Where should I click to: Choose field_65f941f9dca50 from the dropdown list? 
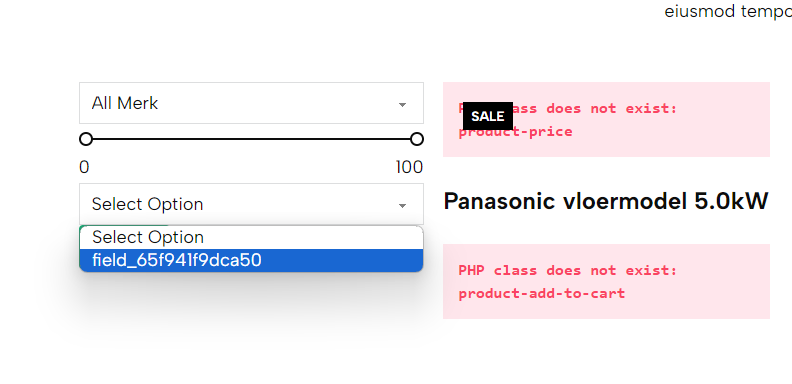pyautogui.click(x=251, y=260)
